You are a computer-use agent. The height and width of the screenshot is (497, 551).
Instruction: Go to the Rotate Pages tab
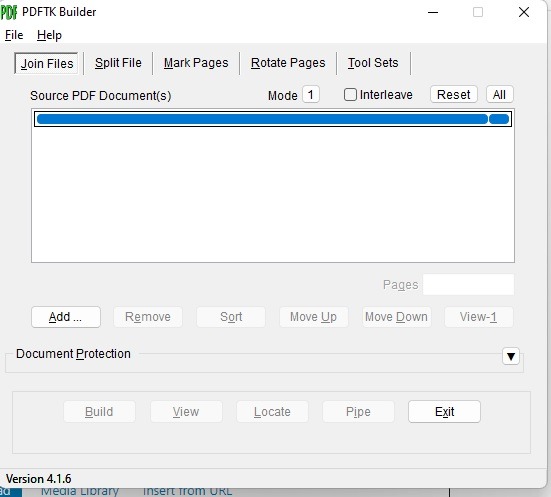288,63
